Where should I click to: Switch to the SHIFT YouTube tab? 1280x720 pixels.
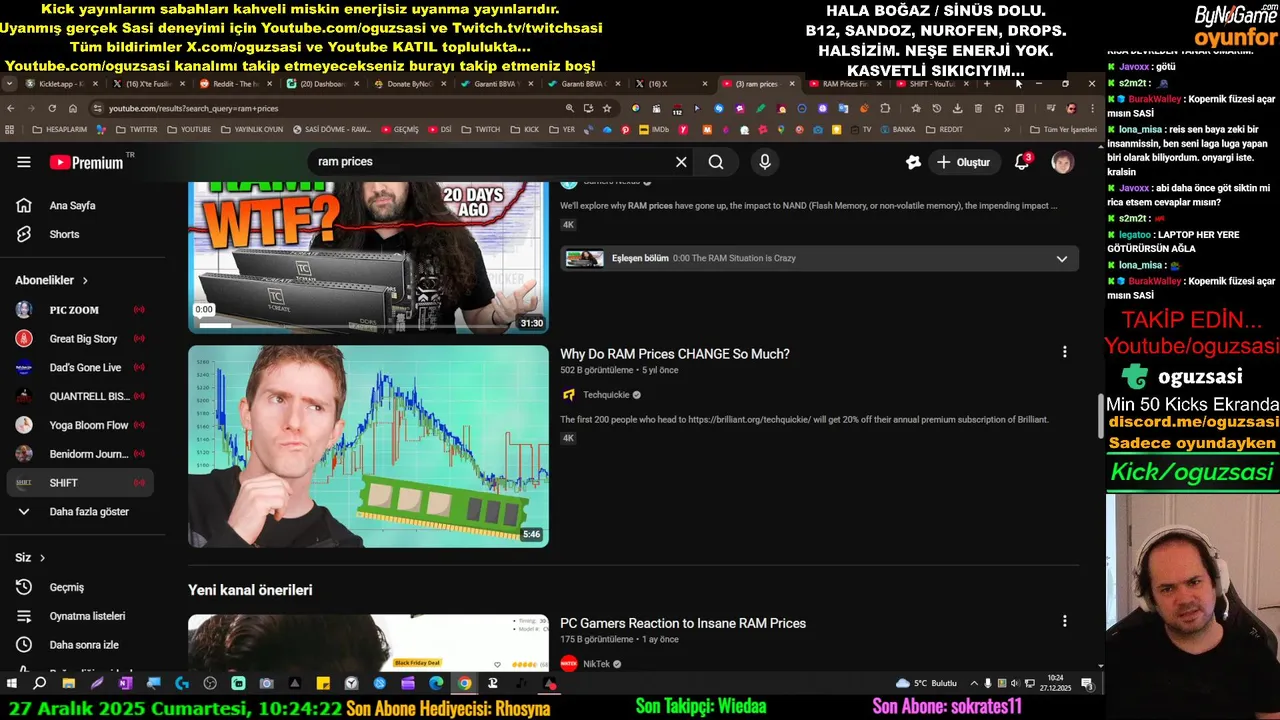(x=931, y=84)
